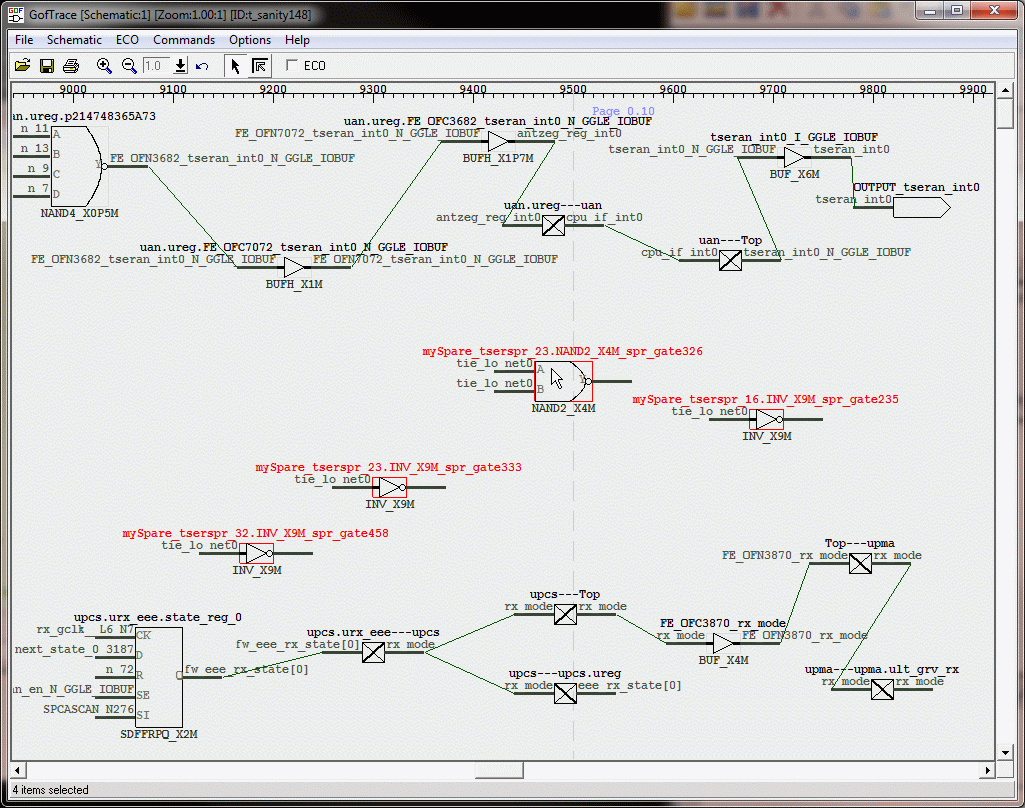
Task: Activate the area select tool icon
Action: pos(259,66)
